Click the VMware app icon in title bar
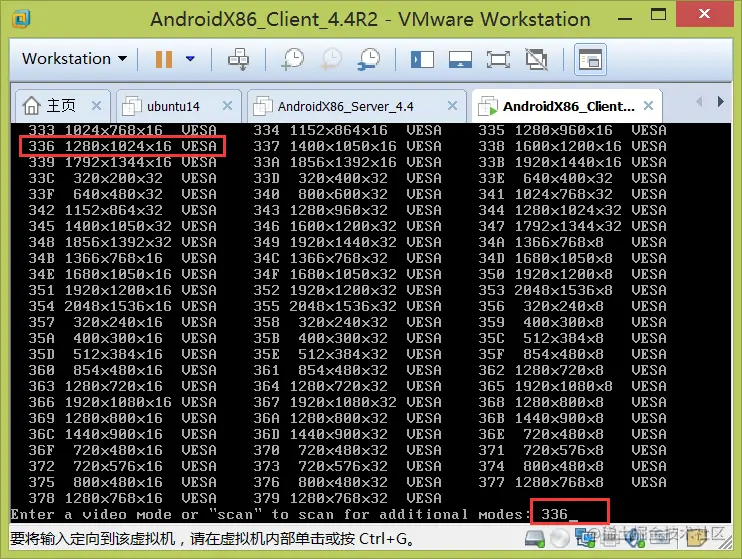Viewport: 742px width, 559px height. 21,18
